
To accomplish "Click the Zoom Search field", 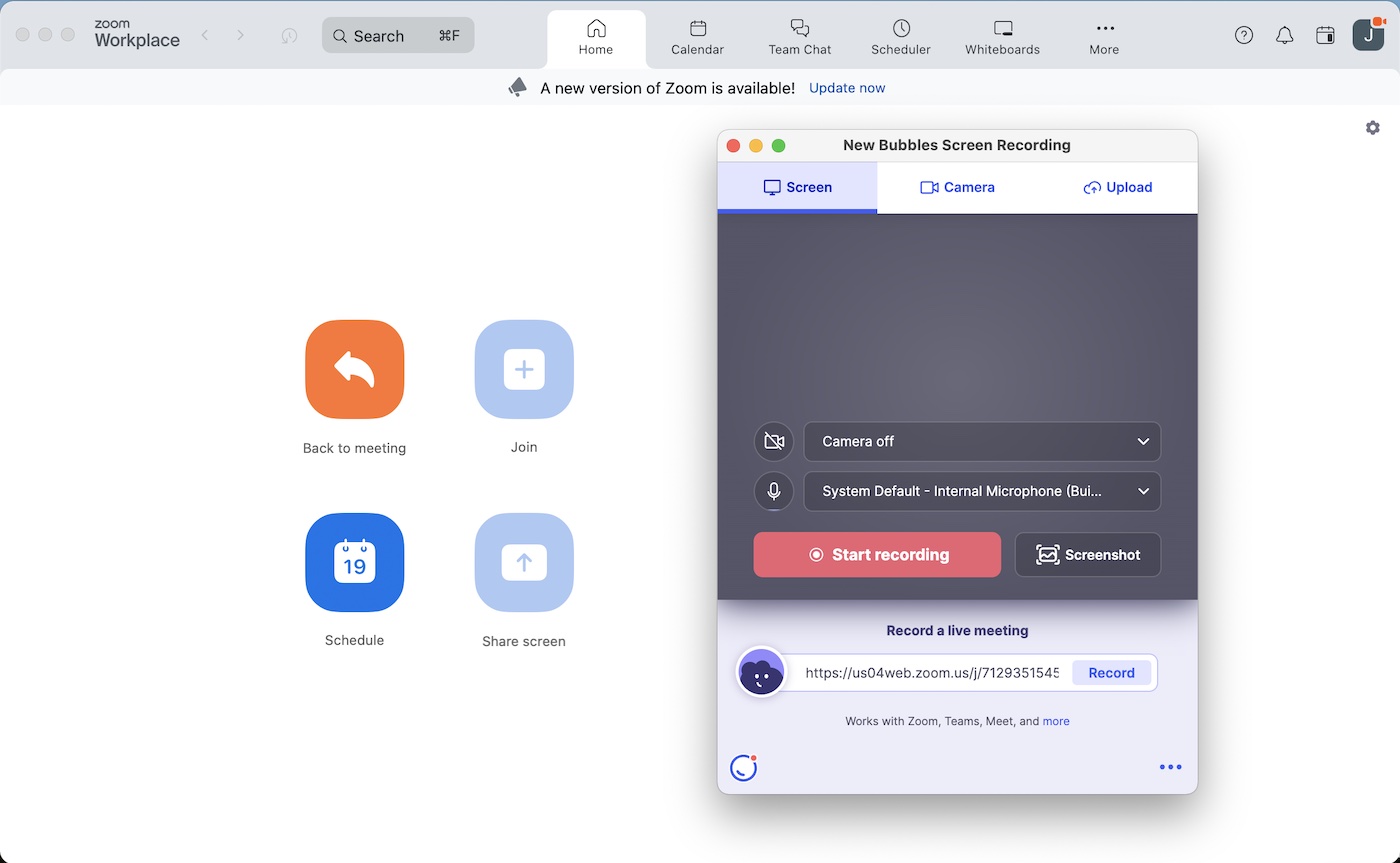I will click(x=398, y=35).
